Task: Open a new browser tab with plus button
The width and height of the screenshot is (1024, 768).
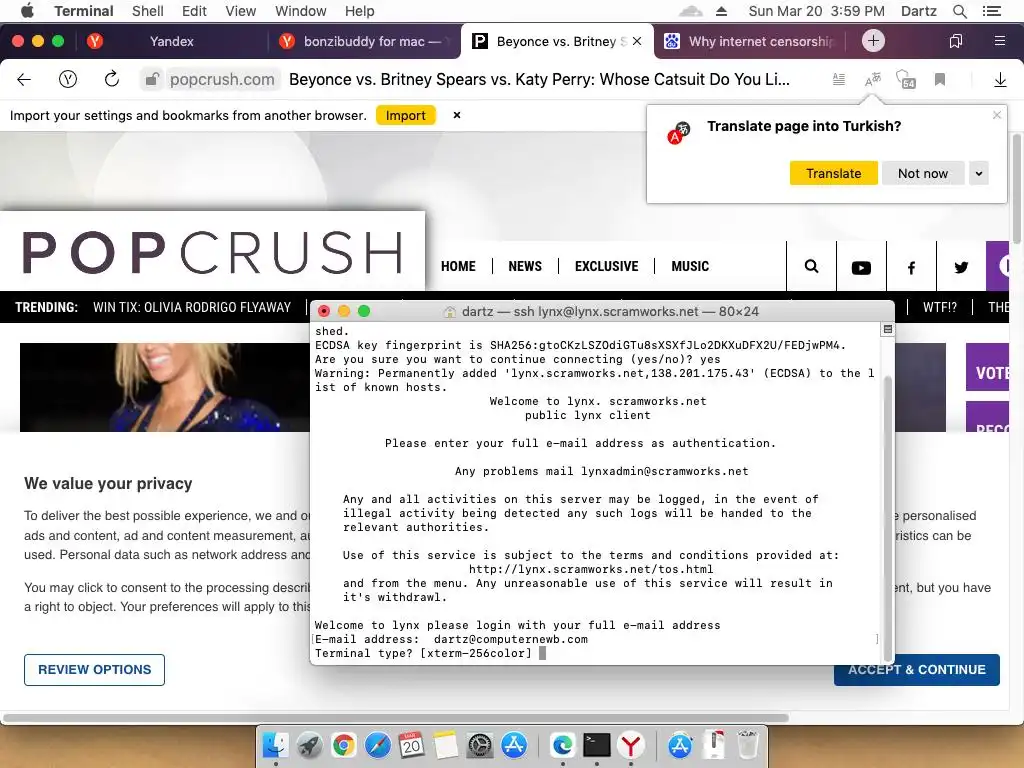Action: [x=873, y=41]
